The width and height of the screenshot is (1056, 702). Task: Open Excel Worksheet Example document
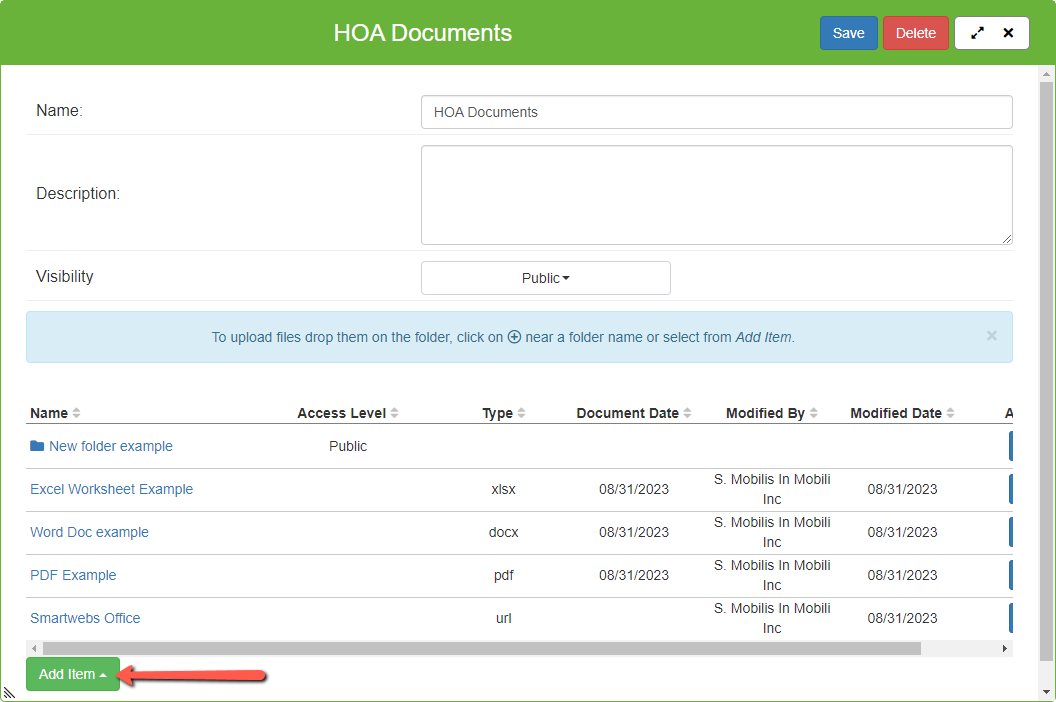tap(111, 489)
